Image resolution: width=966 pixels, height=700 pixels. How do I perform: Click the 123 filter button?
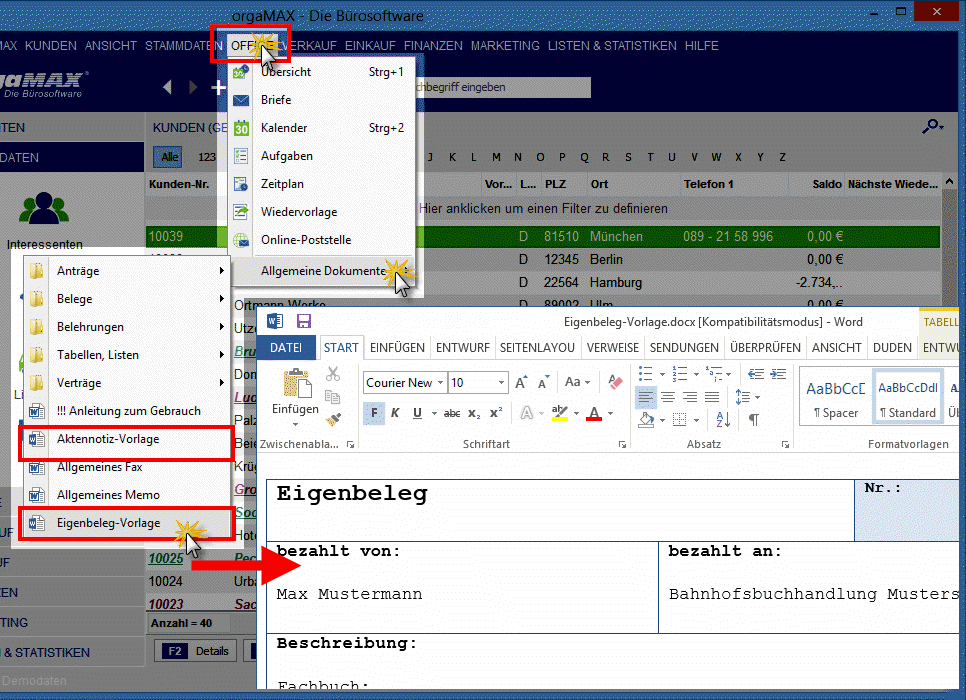coord(206,157)
